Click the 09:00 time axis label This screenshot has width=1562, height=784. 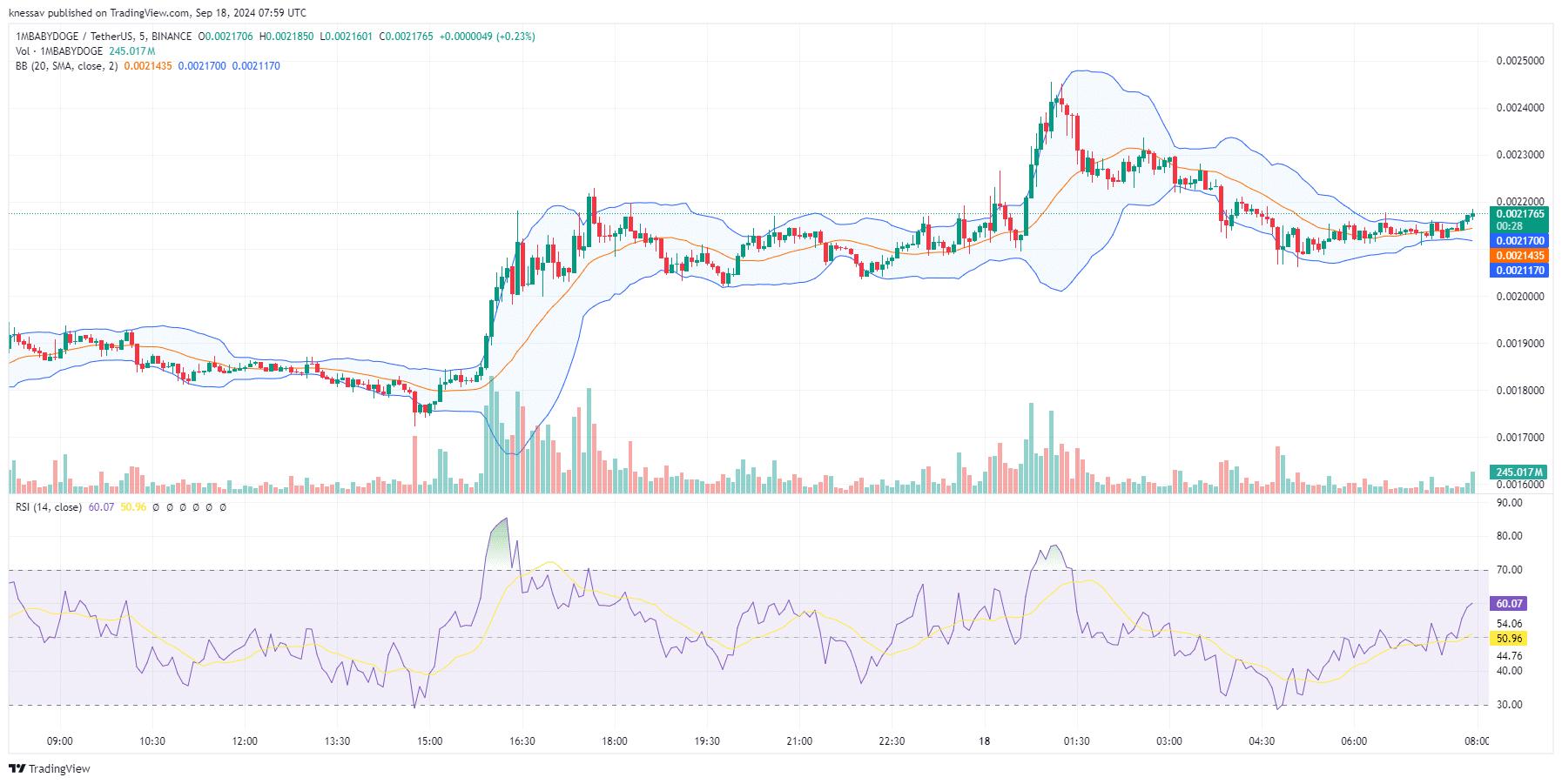tap(60, 741)
